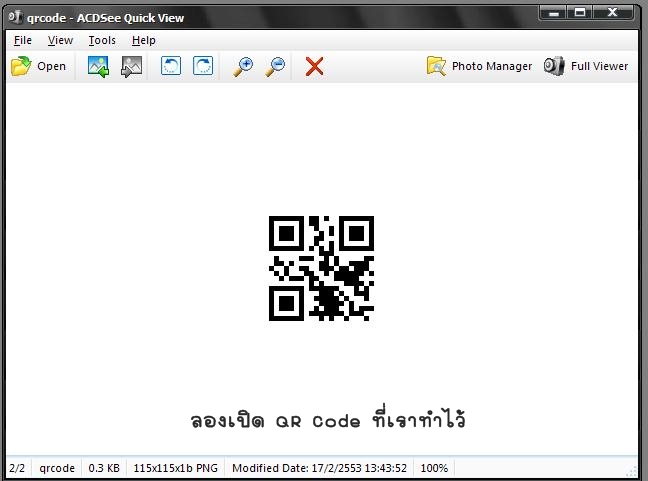Open the Tools menu
The image size is (648, 481).
point(102,40)
